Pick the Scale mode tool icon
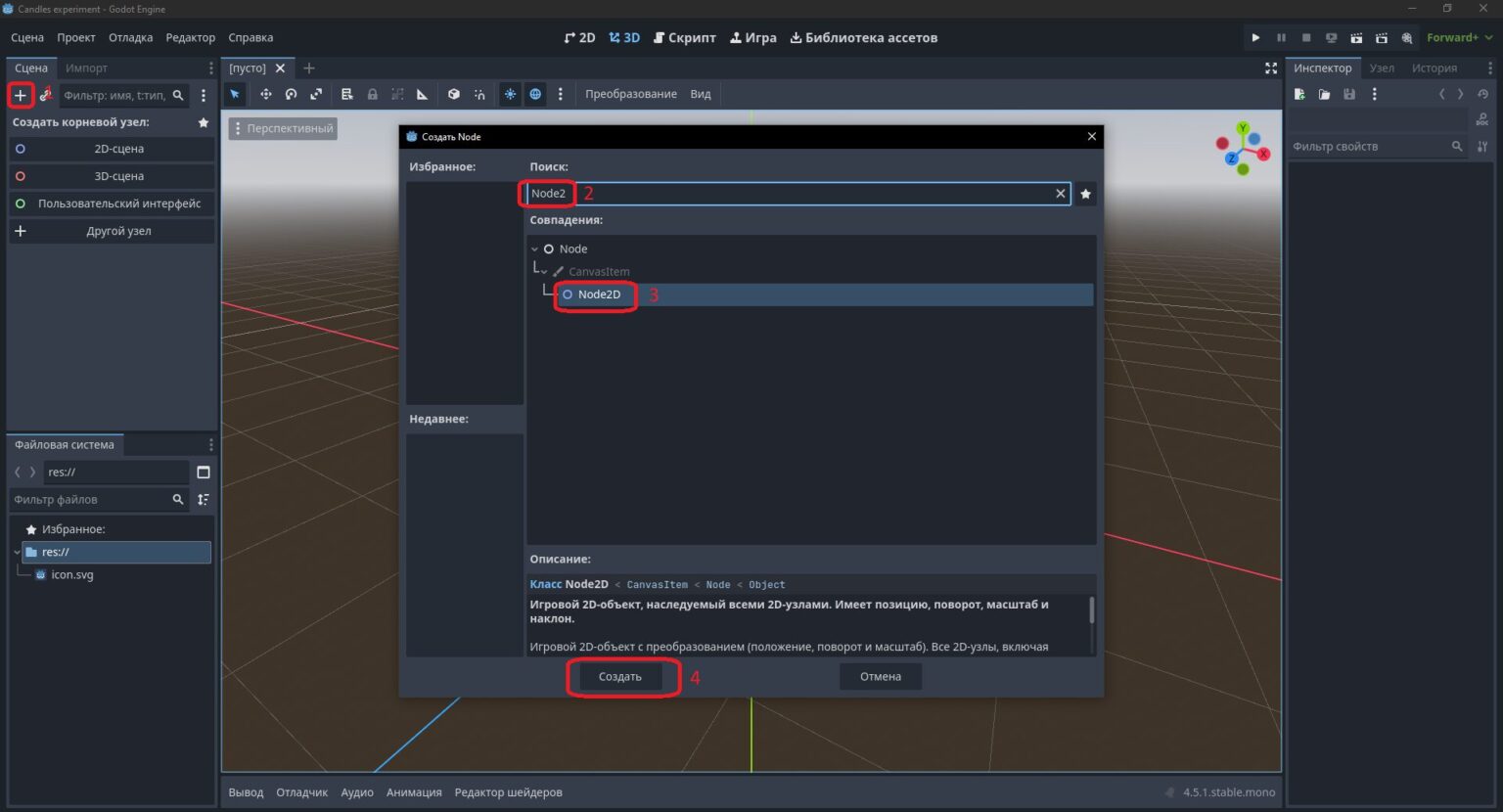The image size is (1503, 812). click(x=316, y=94)
